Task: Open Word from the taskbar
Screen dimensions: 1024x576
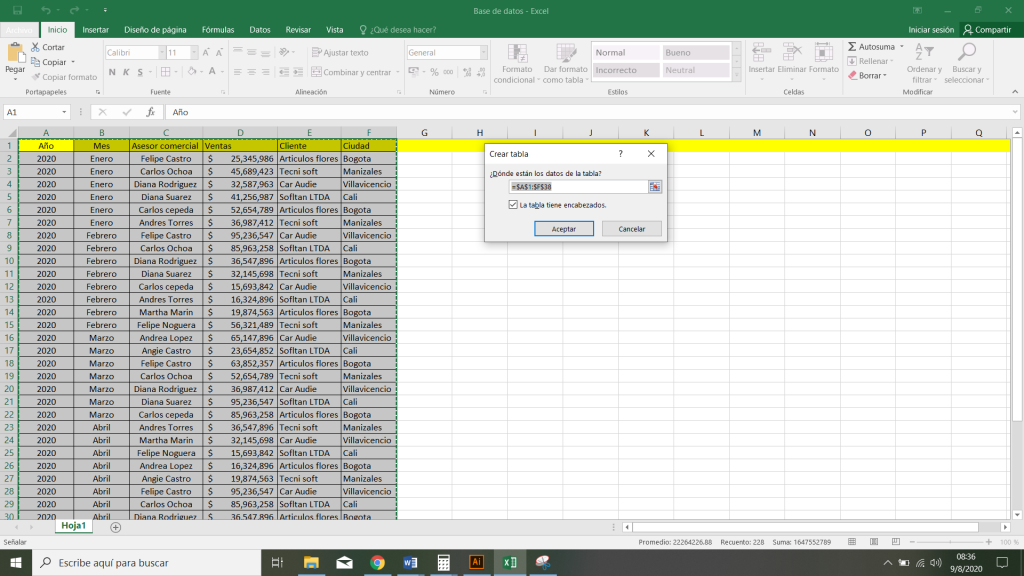Action: point(410,562)
